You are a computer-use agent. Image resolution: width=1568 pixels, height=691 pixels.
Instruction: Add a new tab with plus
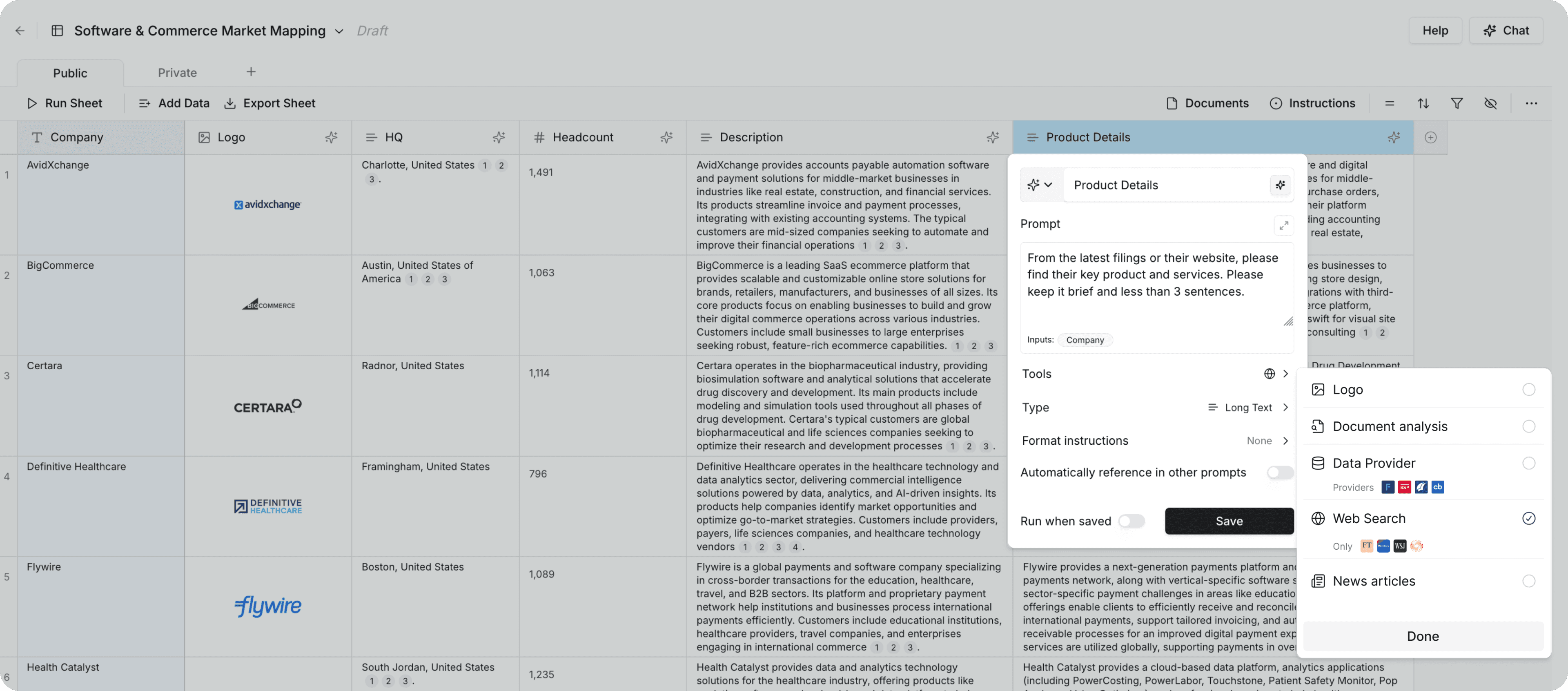point(251,72)
